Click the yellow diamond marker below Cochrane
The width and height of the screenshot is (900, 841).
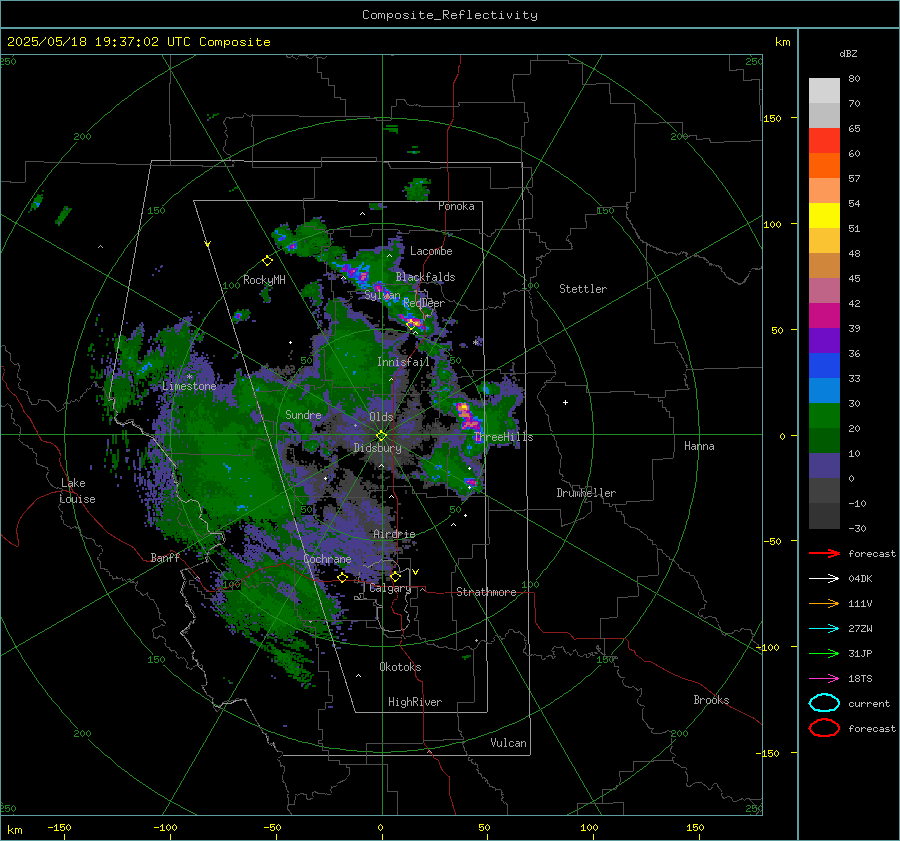pos(343,577)
